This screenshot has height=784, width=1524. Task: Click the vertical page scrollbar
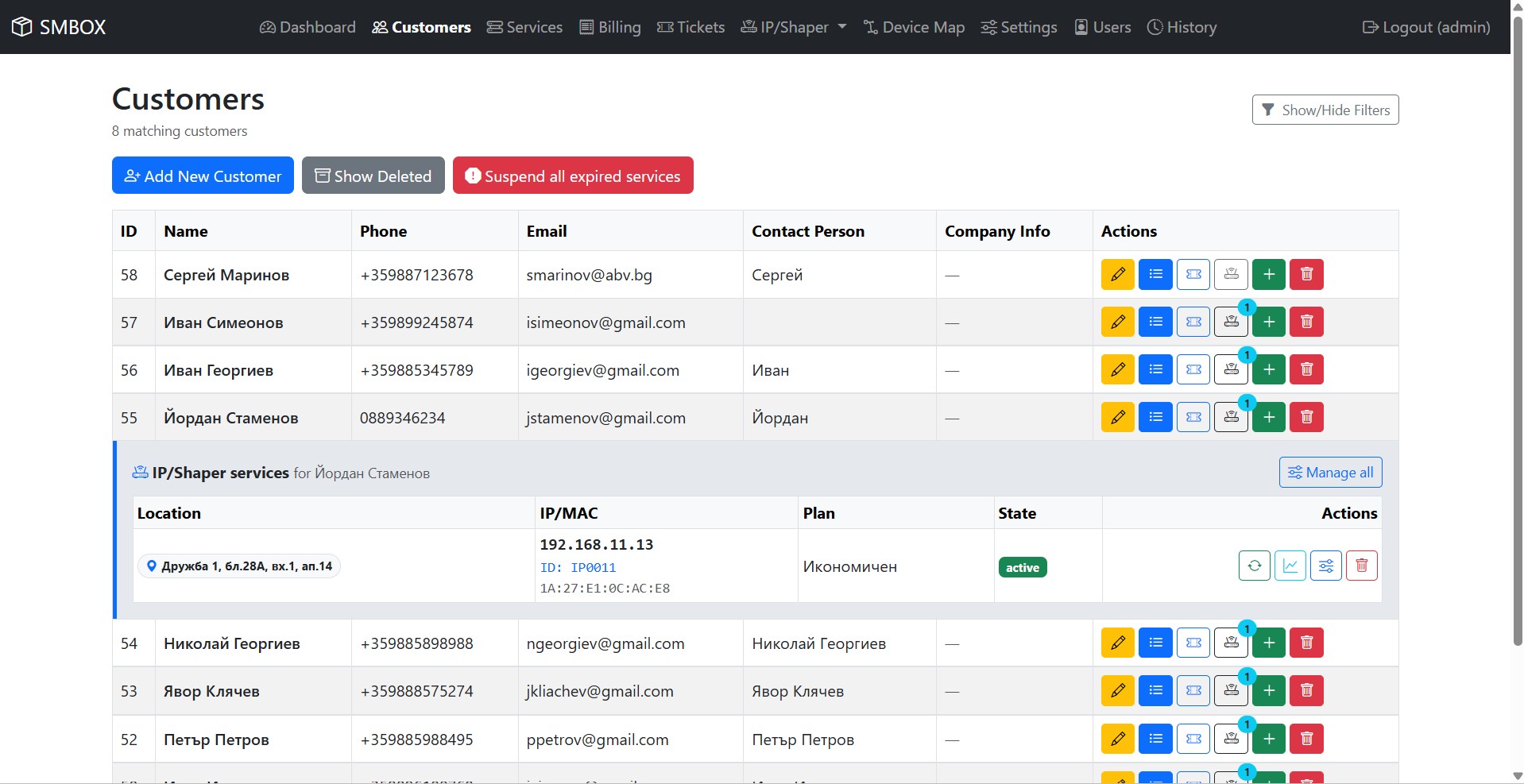1517,330
